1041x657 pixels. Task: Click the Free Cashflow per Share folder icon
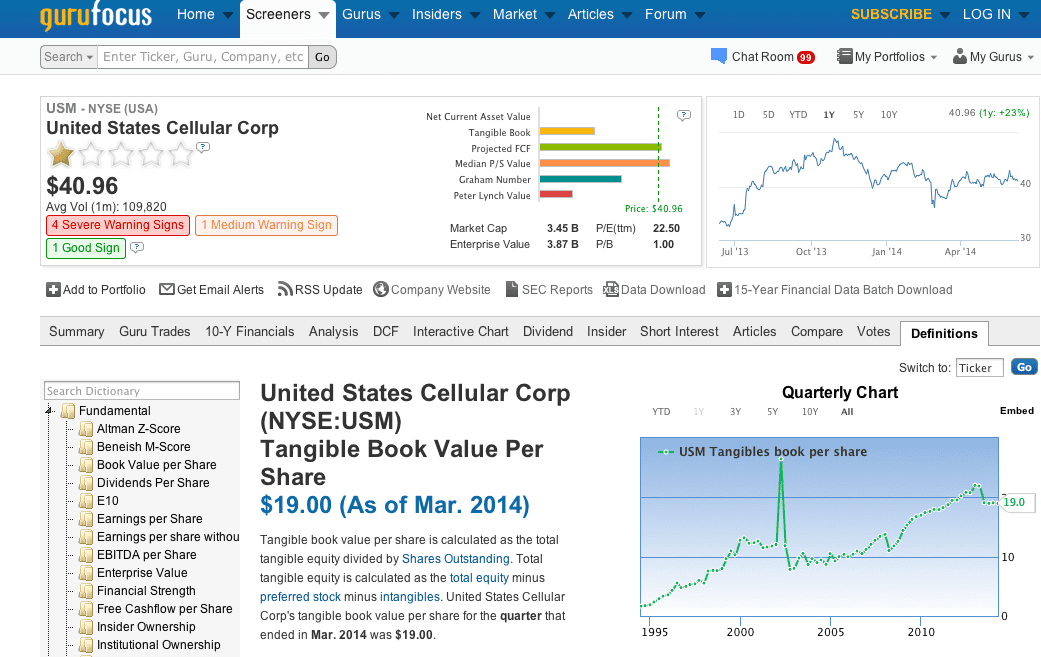[86, 609]
